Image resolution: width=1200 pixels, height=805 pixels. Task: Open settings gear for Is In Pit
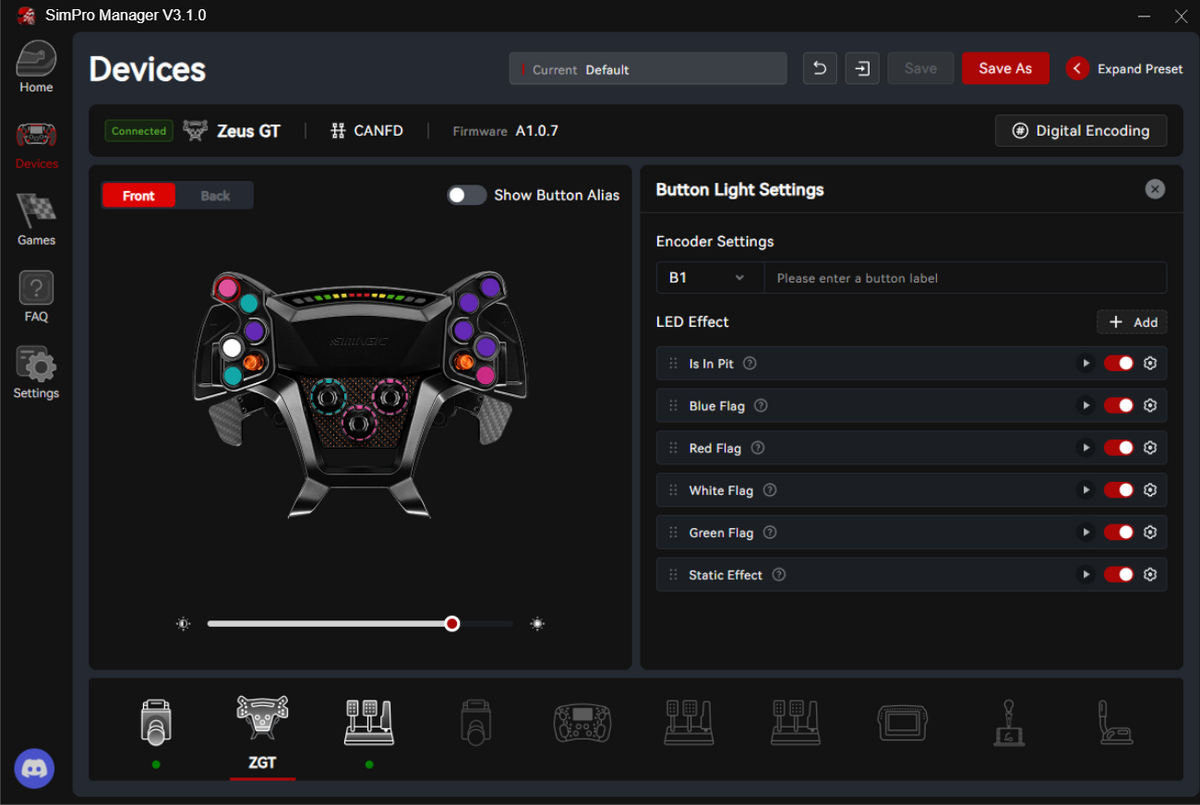(1150, 364)
